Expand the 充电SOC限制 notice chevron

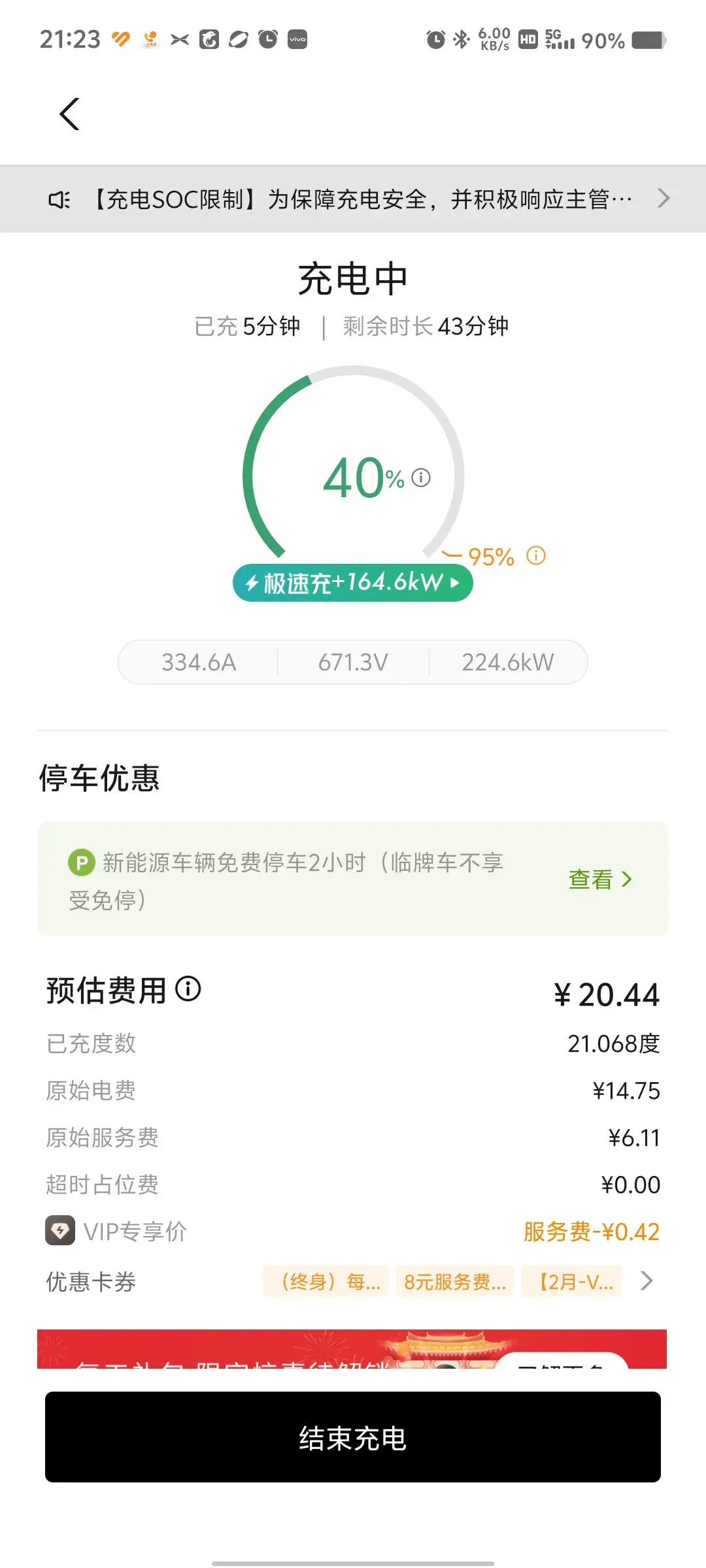point(664,198)
